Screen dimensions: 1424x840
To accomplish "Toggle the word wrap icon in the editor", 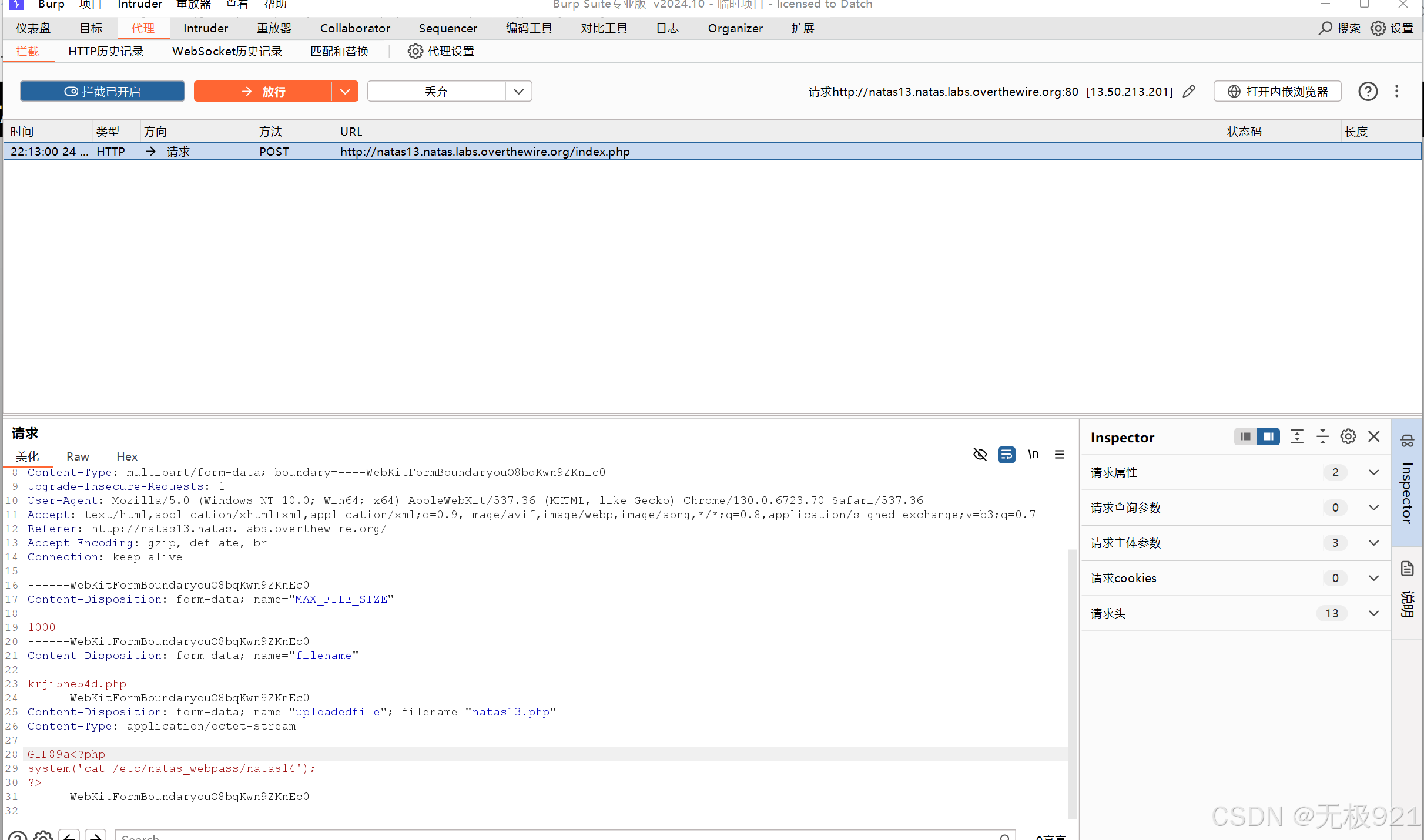I will 1006,454.
